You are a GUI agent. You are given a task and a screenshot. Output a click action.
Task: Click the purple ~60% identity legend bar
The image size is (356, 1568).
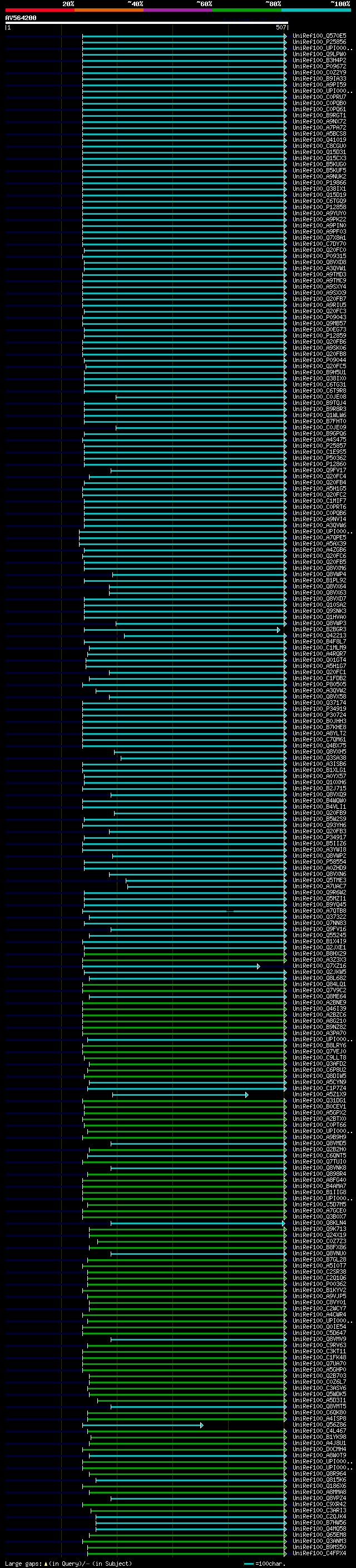click(177, 10)
